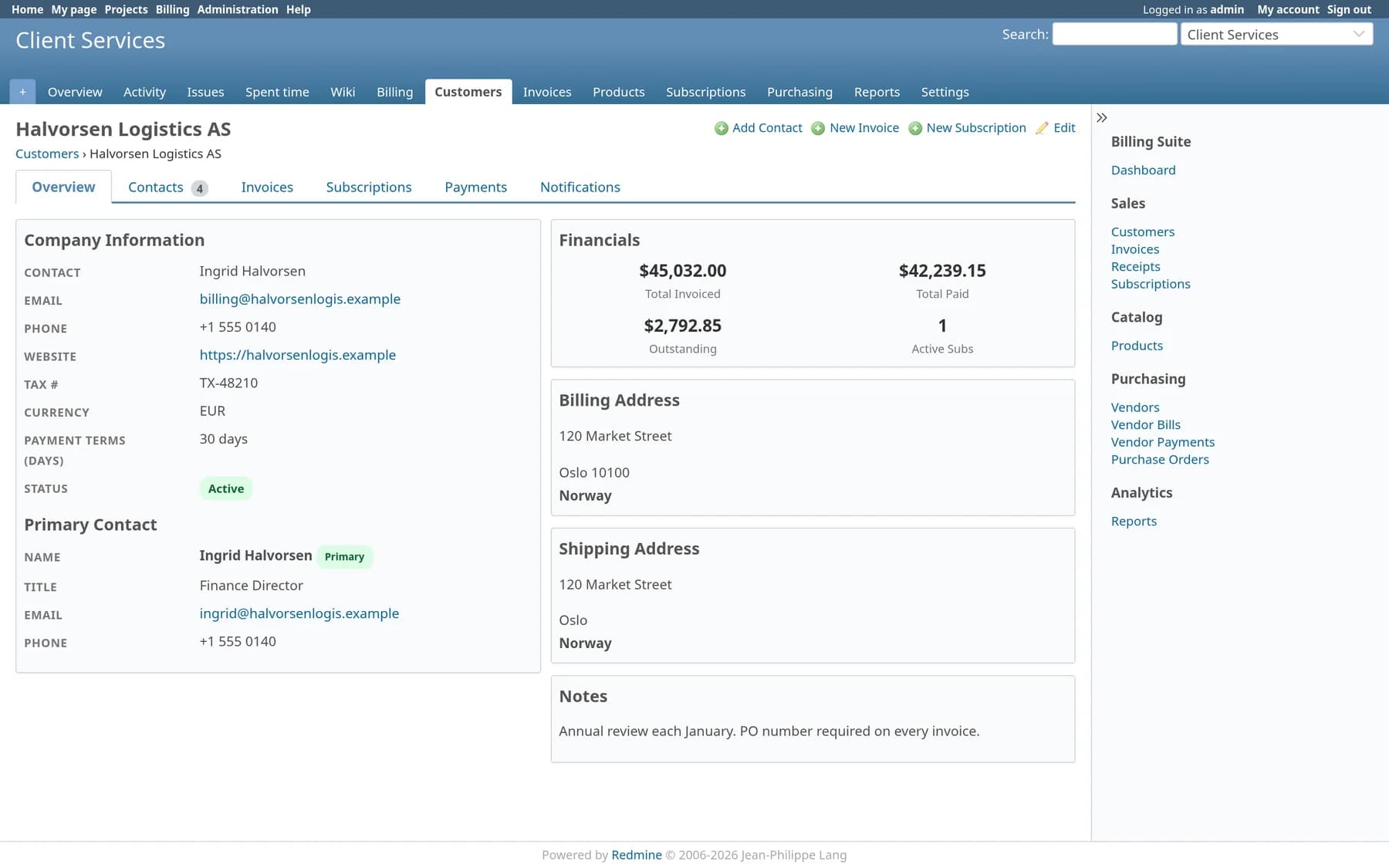Focus the Search input field
This screenshot has height=868, width=1389.
[1114, 34]
